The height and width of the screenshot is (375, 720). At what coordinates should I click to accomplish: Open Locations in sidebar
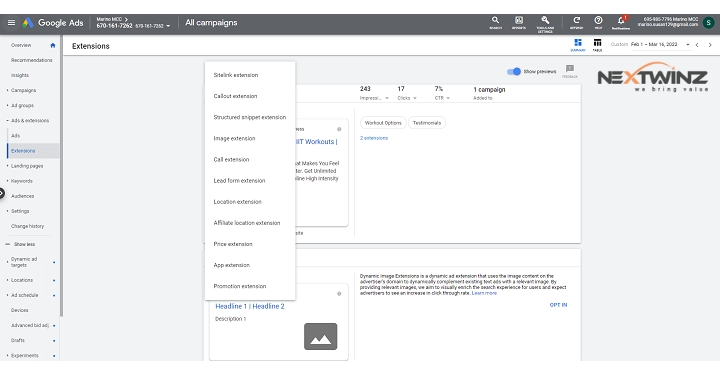22,280
